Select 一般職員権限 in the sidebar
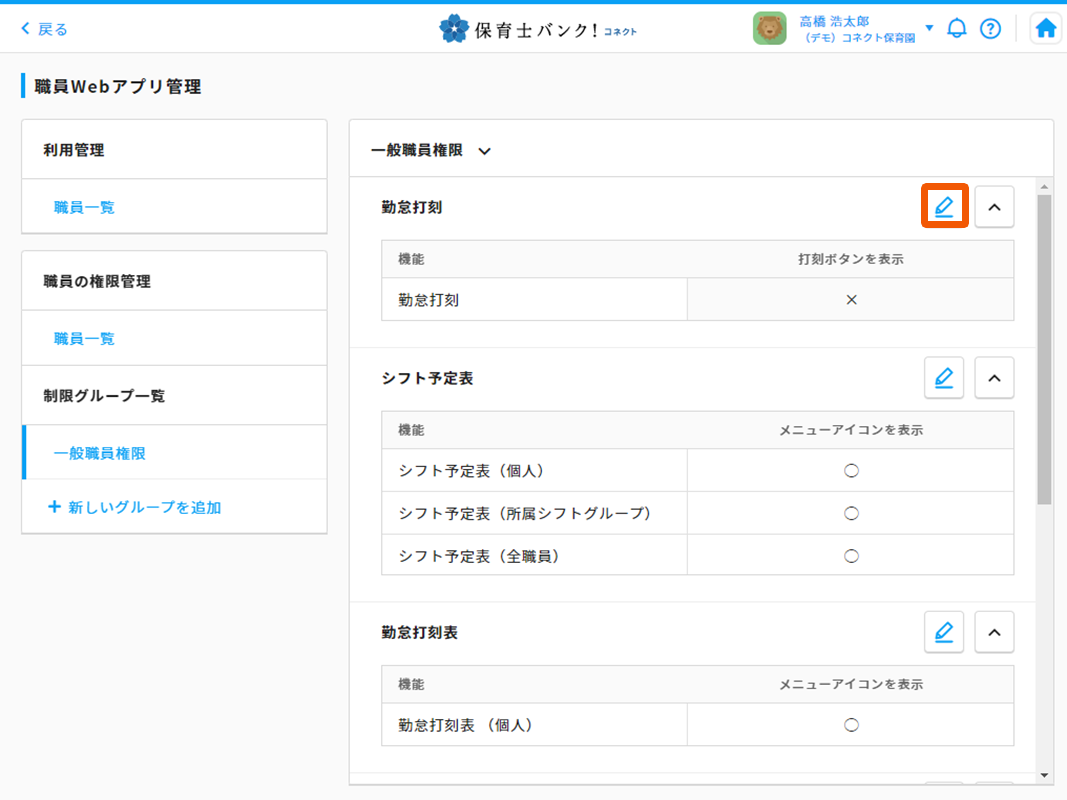Screen dimensions: 1067x800 (100, 453)
